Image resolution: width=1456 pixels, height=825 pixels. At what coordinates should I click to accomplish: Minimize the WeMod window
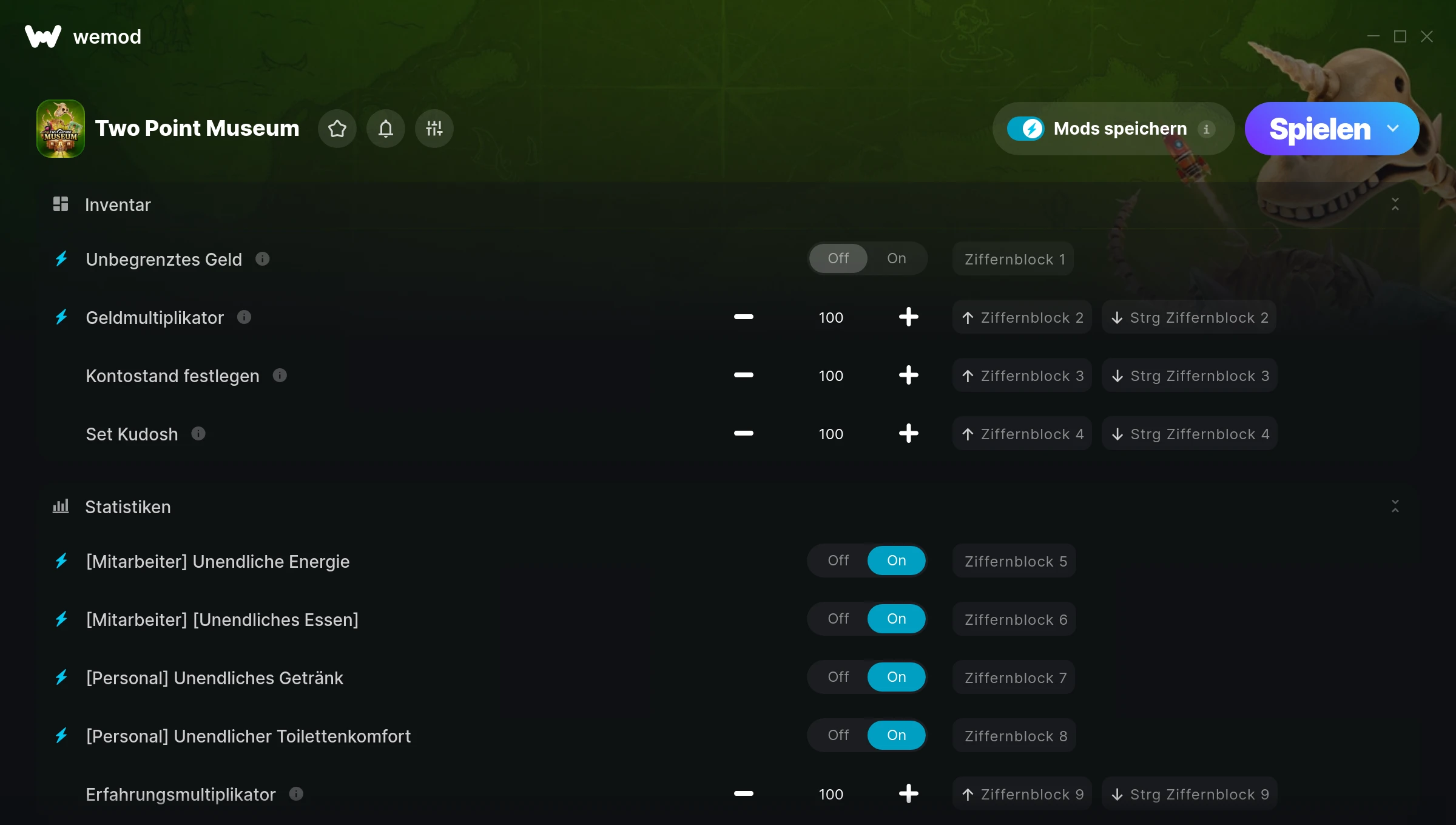click(1373, 36)
